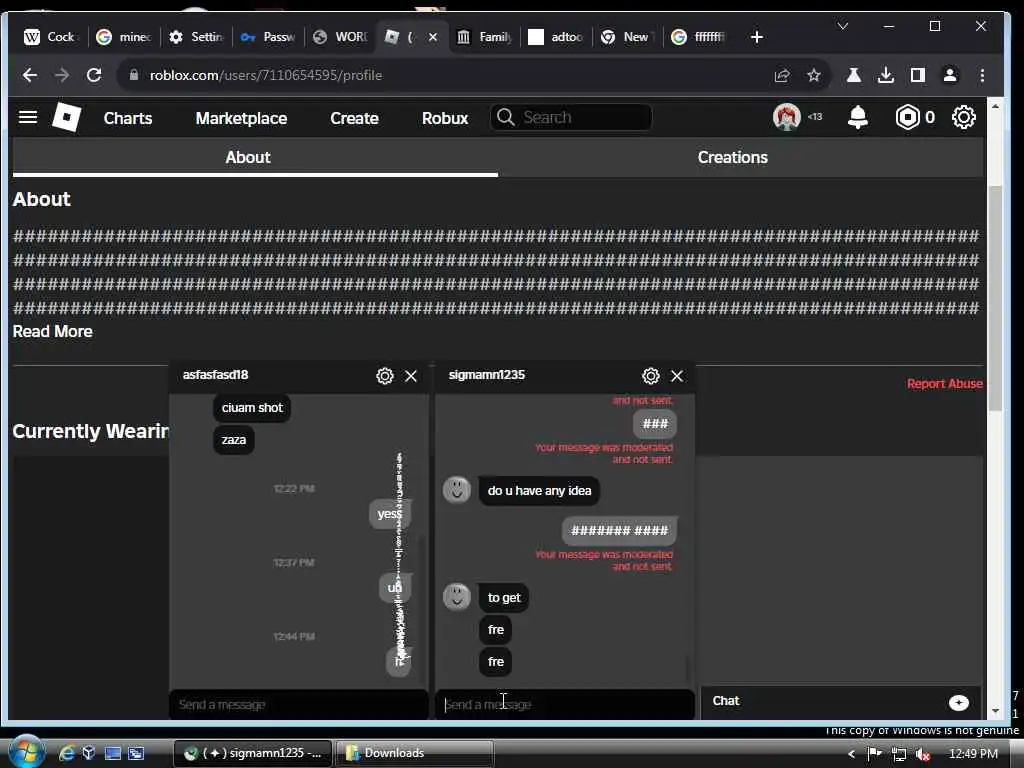
Task: Open the Create menu item
Action: pyautogui.click(x=354, y=118)
